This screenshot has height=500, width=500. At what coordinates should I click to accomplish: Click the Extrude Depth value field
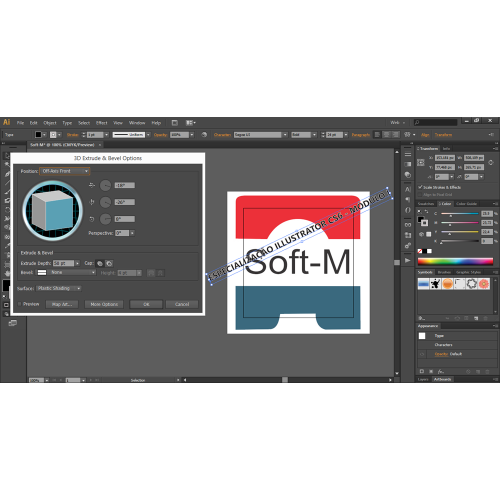[63, 263]
